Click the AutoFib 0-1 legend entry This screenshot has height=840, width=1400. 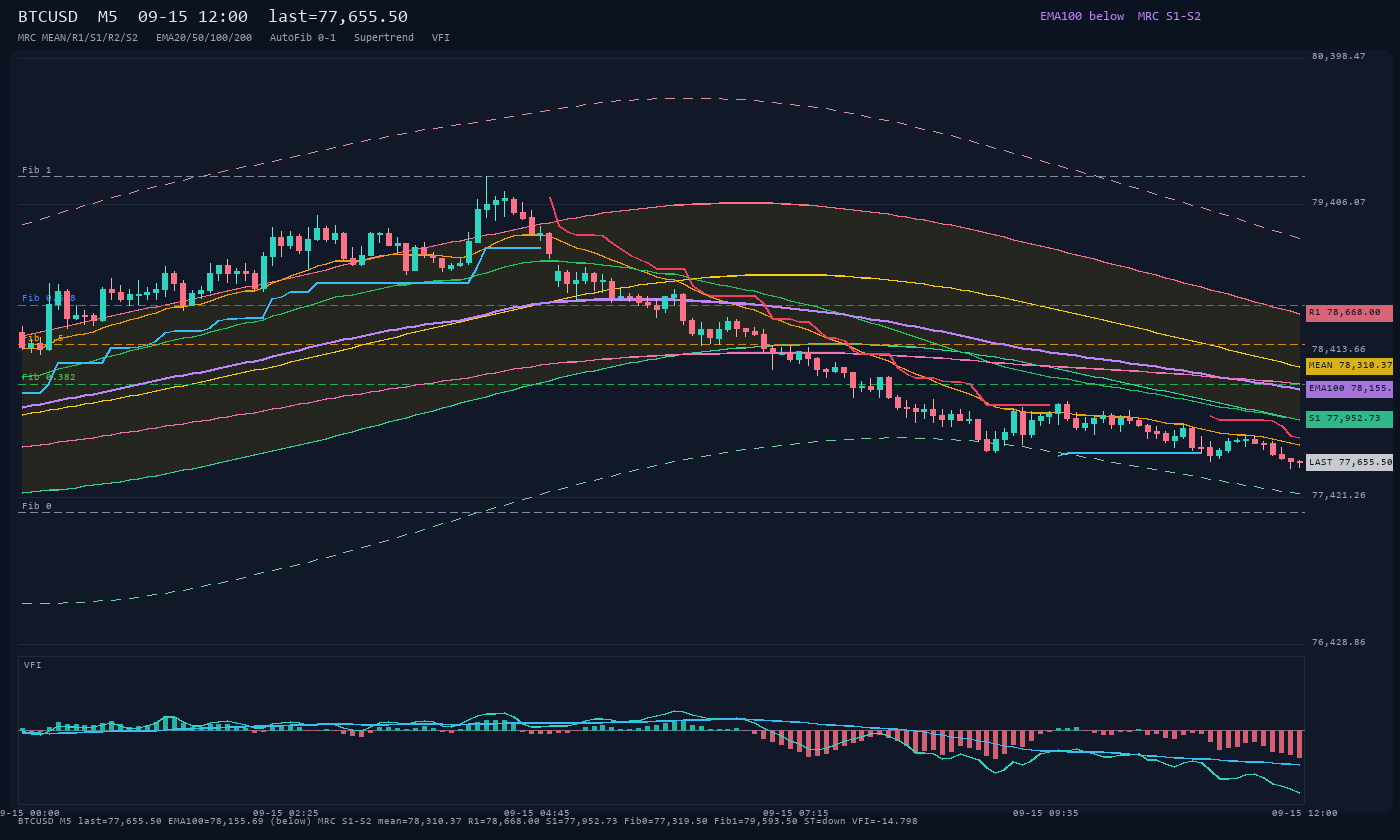303,37
